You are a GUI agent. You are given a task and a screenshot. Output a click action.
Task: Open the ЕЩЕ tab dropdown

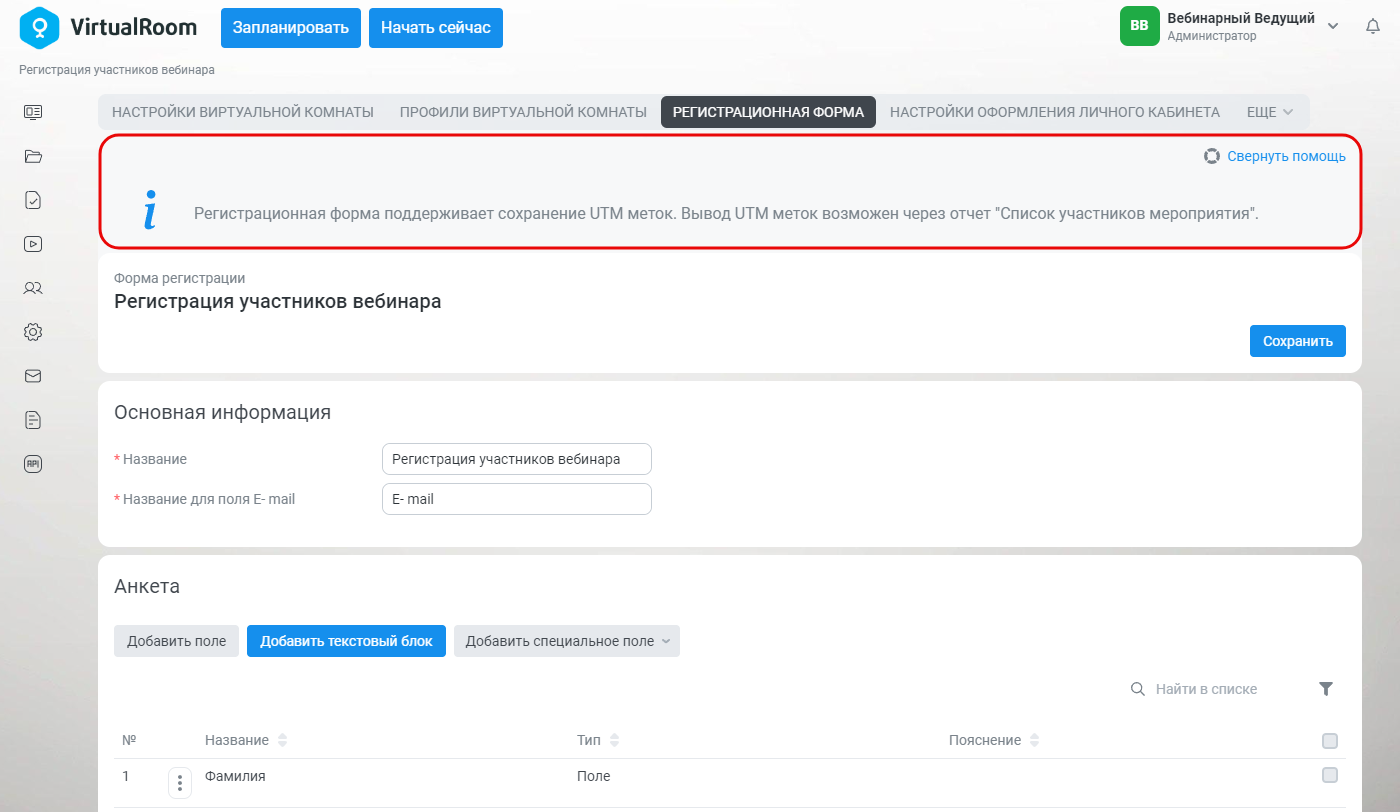coord(1270,112)
